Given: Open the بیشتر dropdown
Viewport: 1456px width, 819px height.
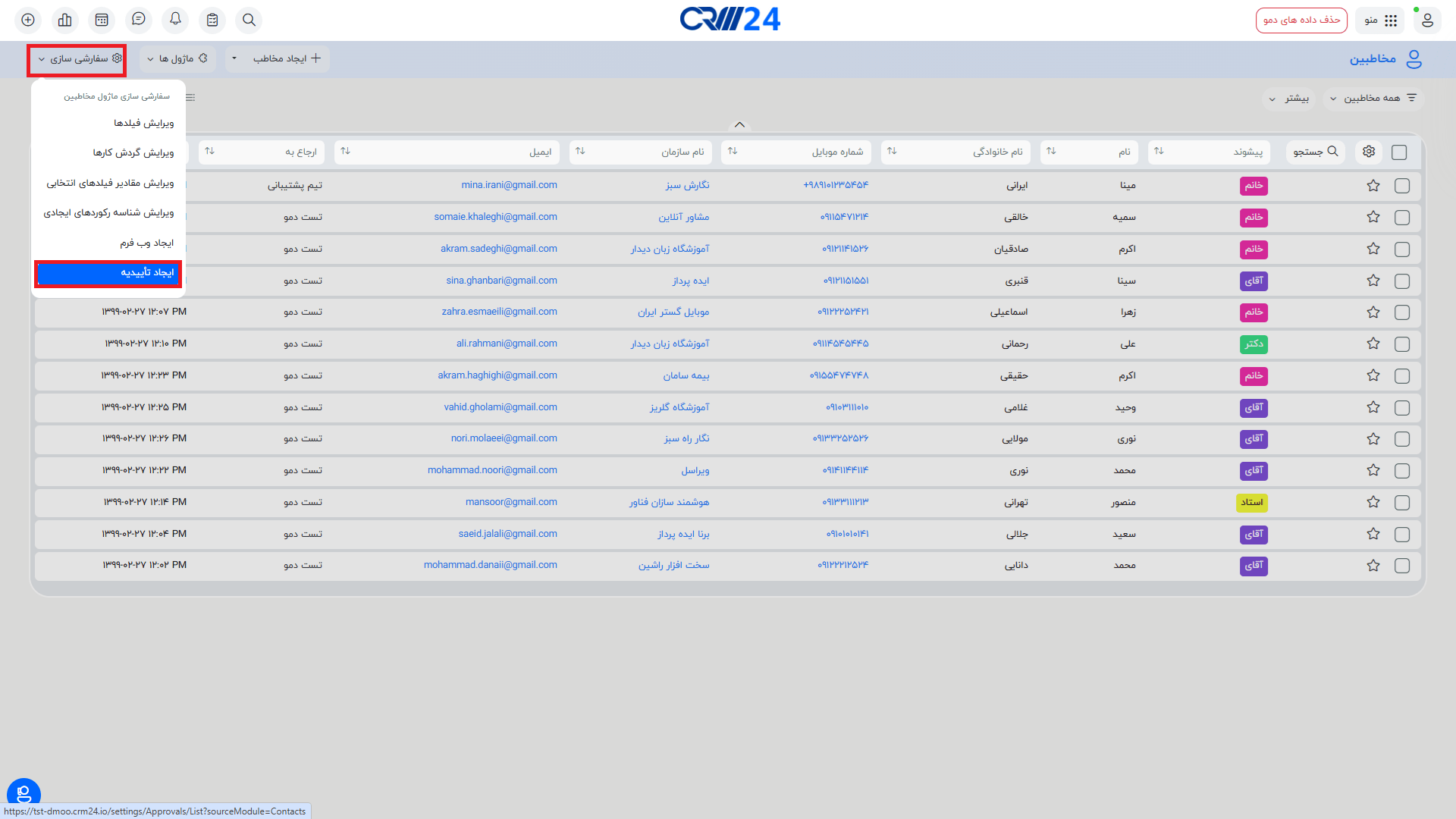Looking at the screenshot, I should [x=1289, y=99].
